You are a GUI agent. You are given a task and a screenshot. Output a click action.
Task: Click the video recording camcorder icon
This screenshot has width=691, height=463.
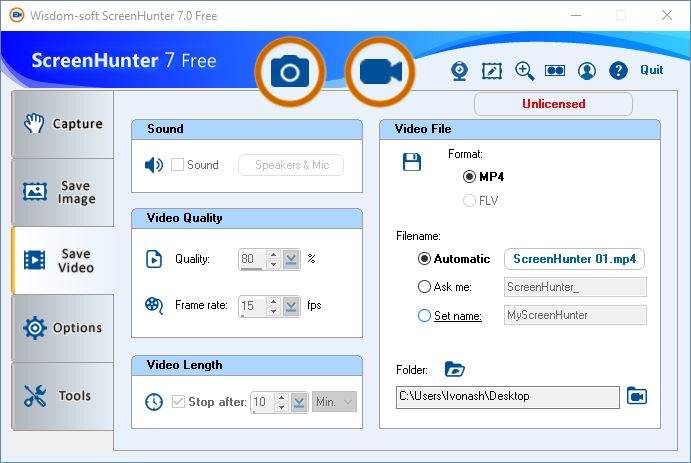[x=380, y=72]
